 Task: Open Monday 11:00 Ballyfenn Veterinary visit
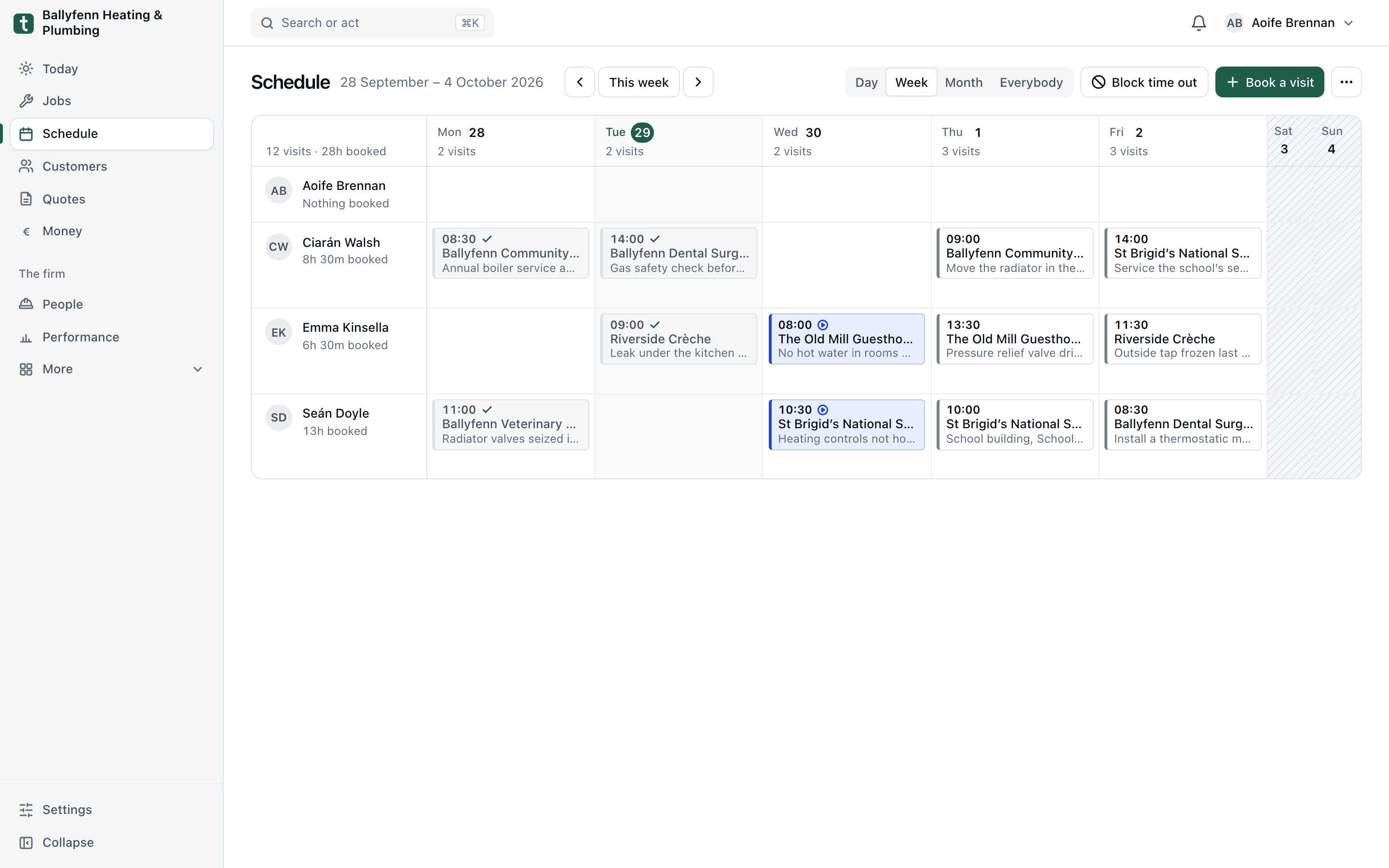510,425
